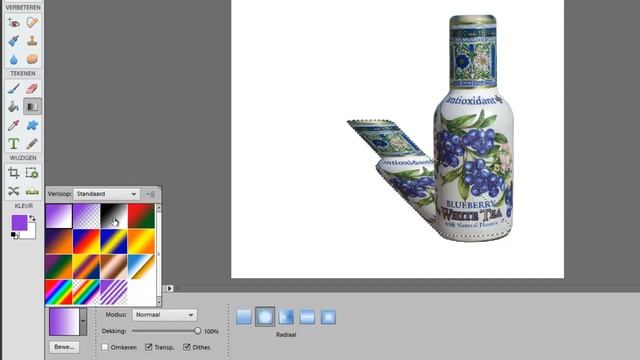Choose the Radial gradient type
Image resolution: width=640 pixels, height=360 pixels.
pyautogui.click(x=265, y=317)
